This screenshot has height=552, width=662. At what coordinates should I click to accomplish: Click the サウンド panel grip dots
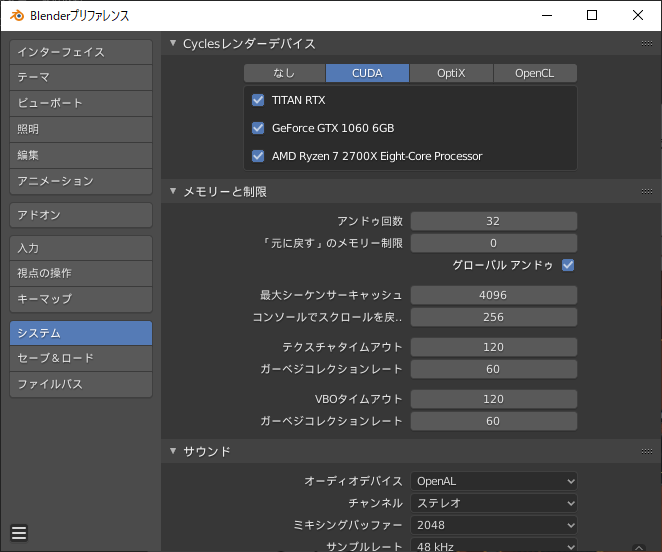point(647,451)
